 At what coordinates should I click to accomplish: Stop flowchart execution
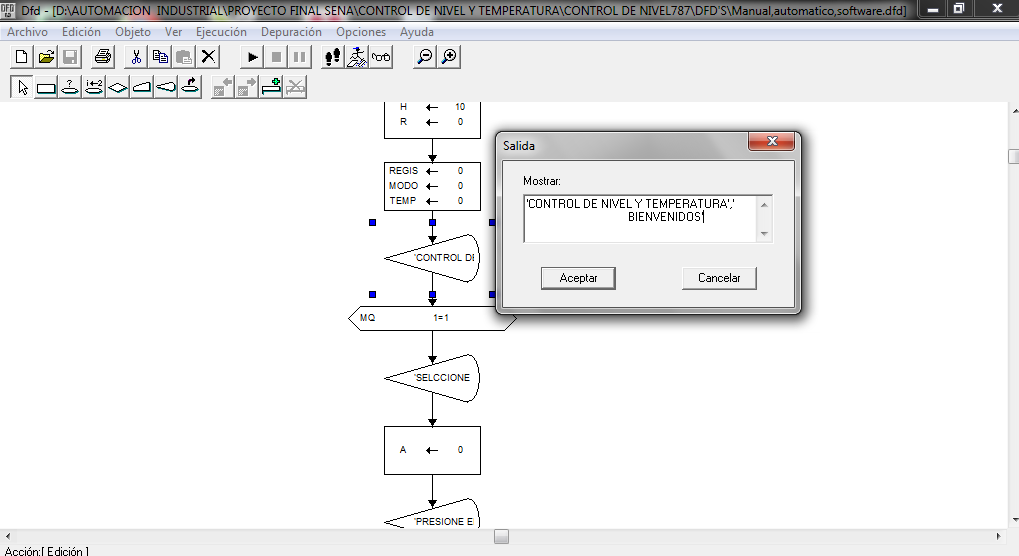pos(276,57)
